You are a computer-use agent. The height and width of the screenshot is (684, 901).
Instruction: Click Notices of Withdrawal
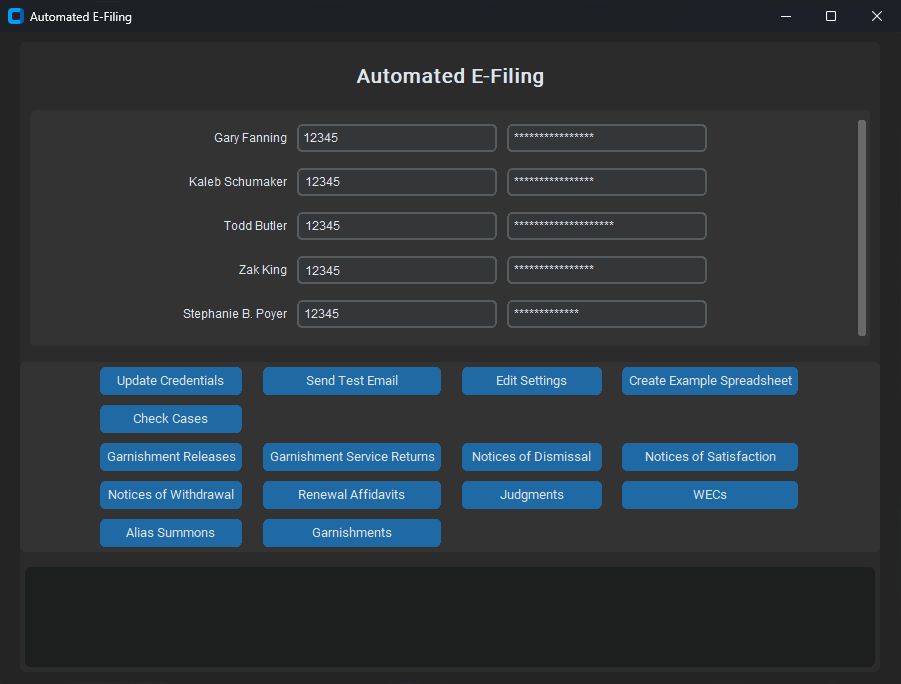pos(170,495)
